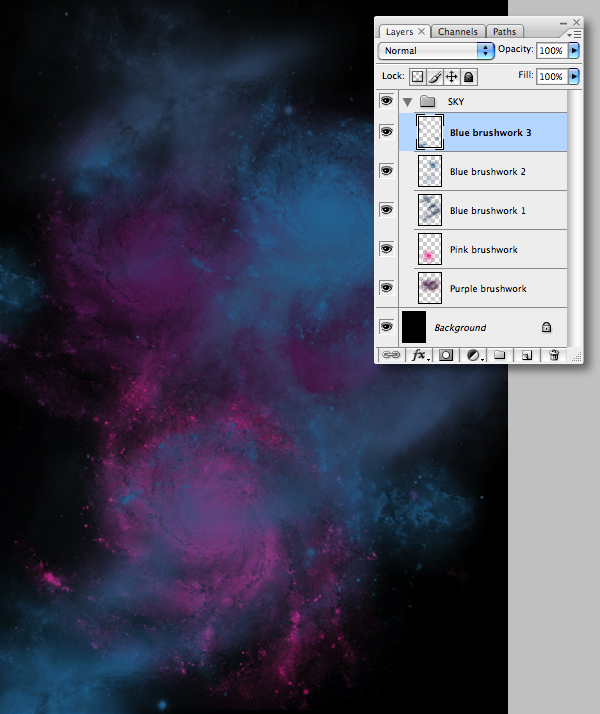Click the Fill value field
This screenshot has width=600, height=714.
(552, 76)
